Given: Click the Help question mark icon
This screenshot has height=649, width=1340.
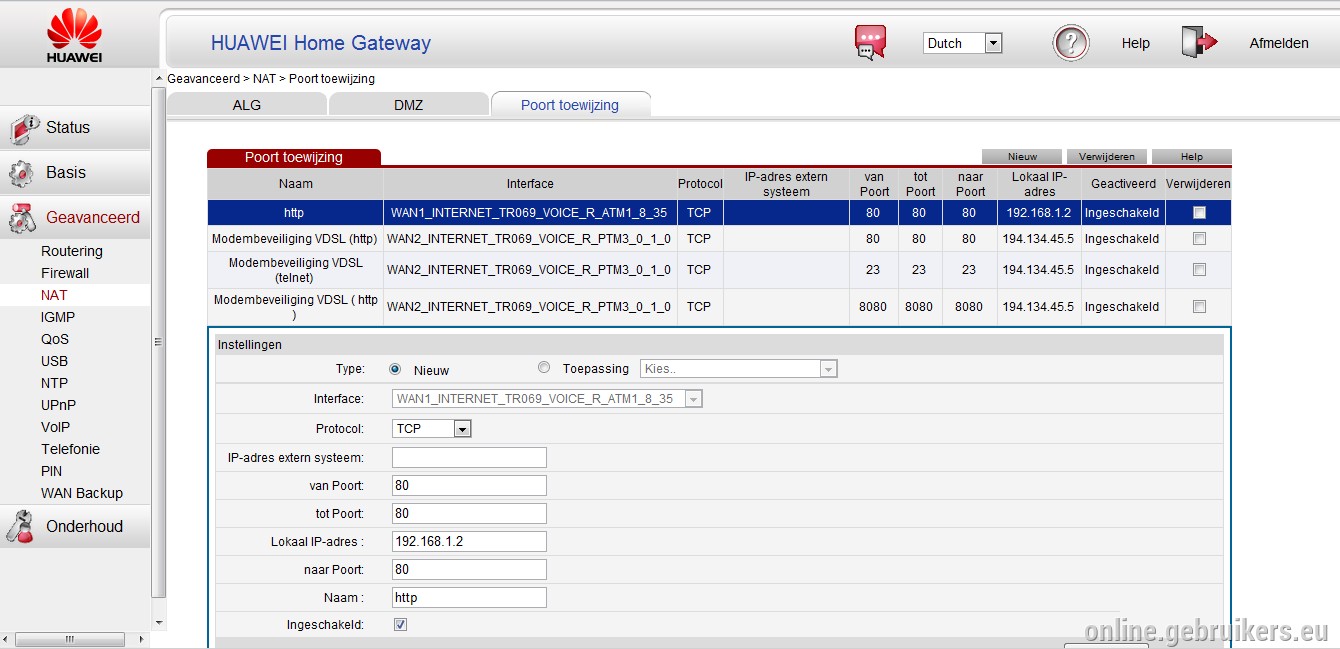Looking at the screenshot, I should (1071, 43).
